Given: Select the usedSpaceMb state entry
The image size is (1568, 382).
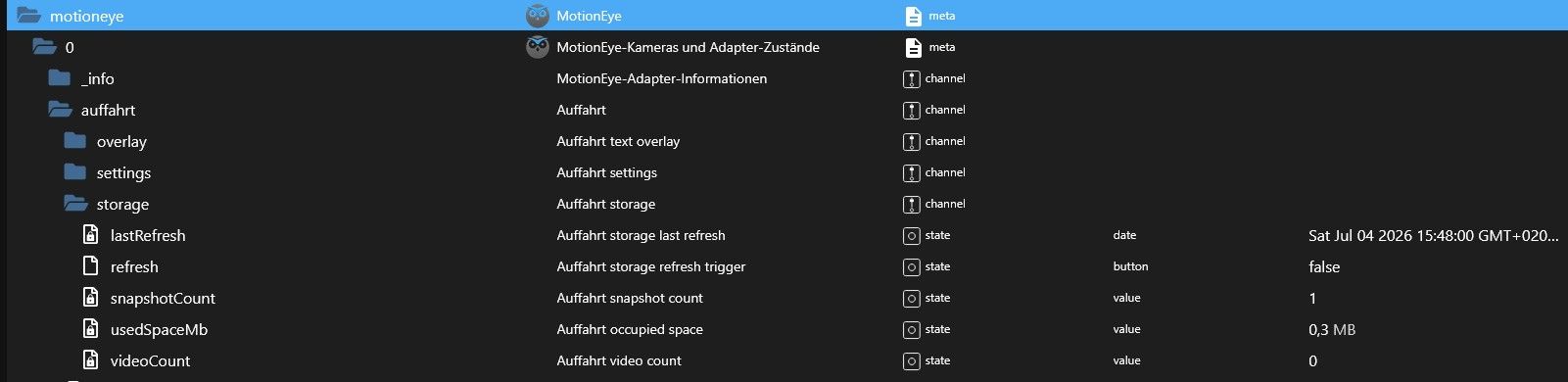Looking at the screenshot, I should (159, 329).
